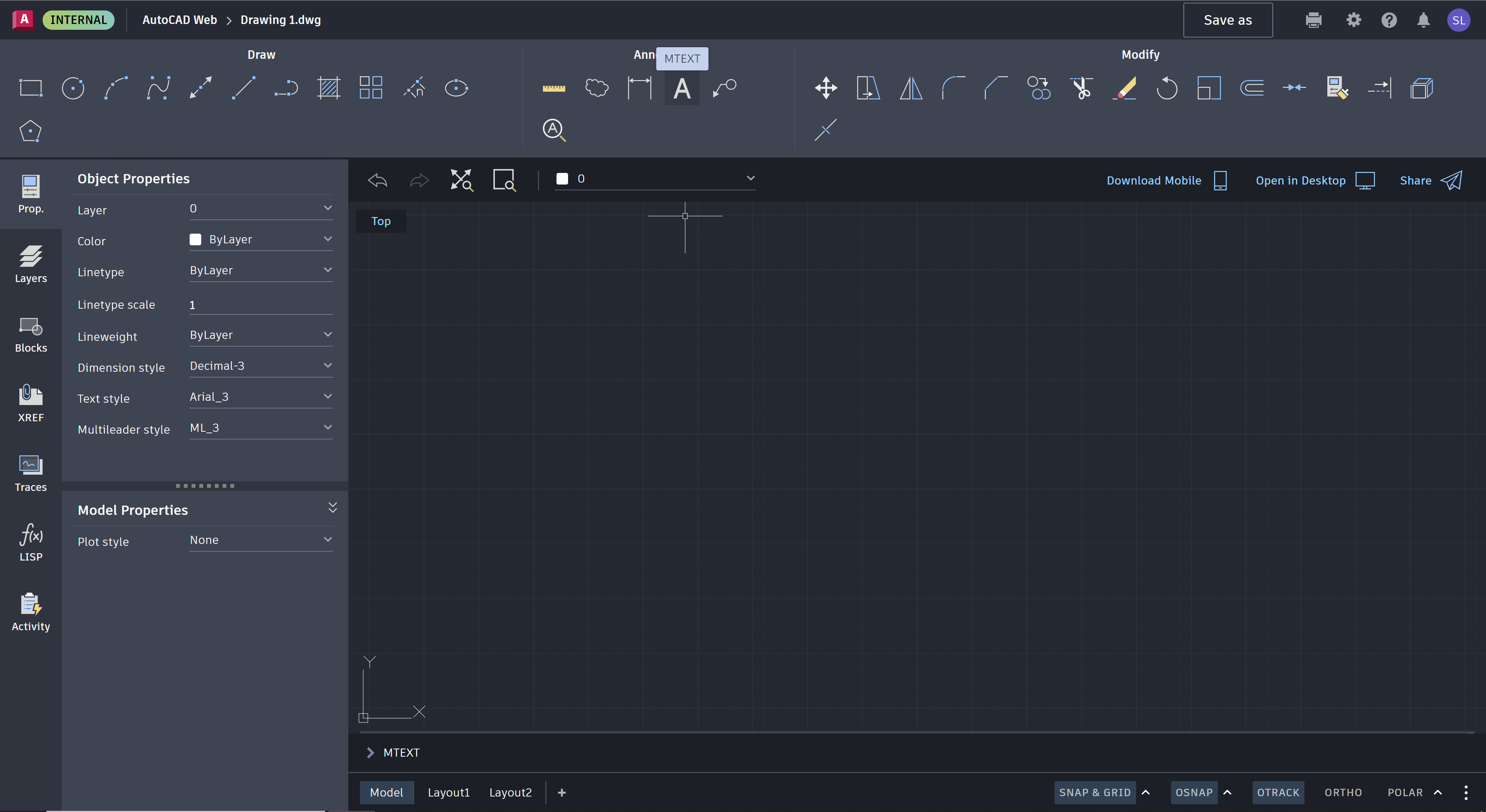This screenshot has width=1486, height=812.
Task: Disable OTRACK in the status bar
Action: [x=1278, y=792]
